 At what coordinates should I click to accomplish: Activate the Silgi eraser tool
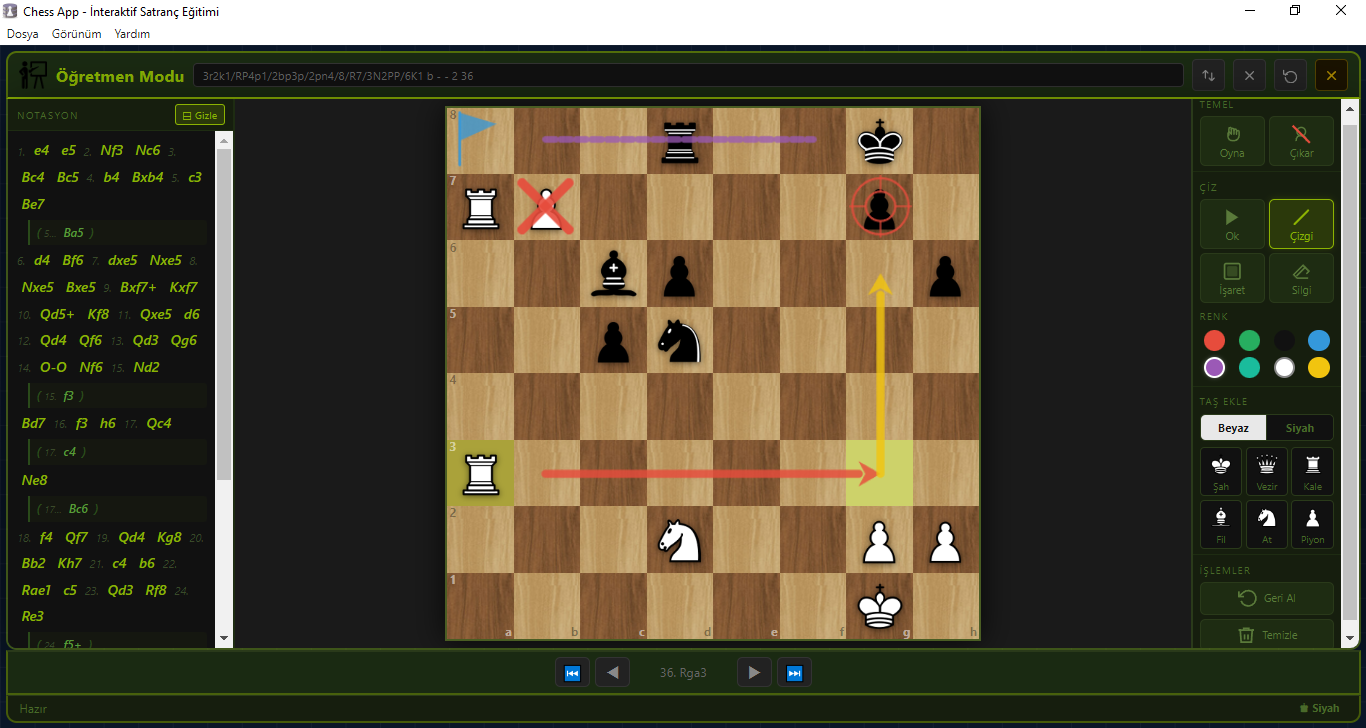point(1301,278)
